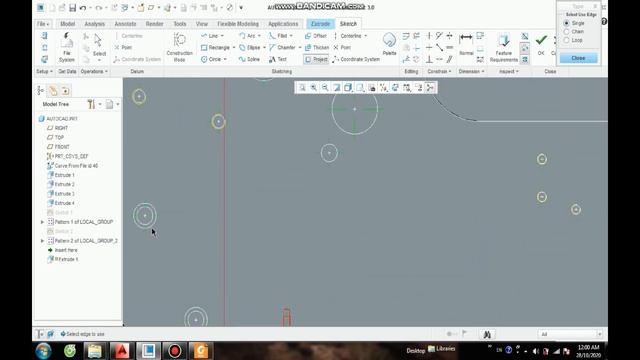
Task: Click Refit icon in graphics toolbar
Action: 302,87
